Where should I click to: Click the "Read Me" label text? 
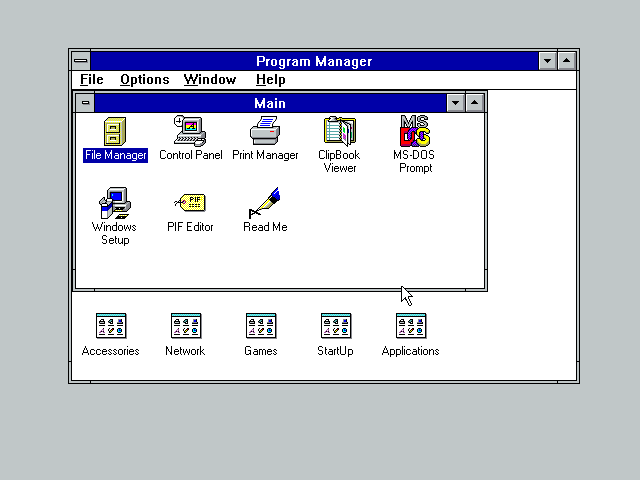(x=265, y=227)
